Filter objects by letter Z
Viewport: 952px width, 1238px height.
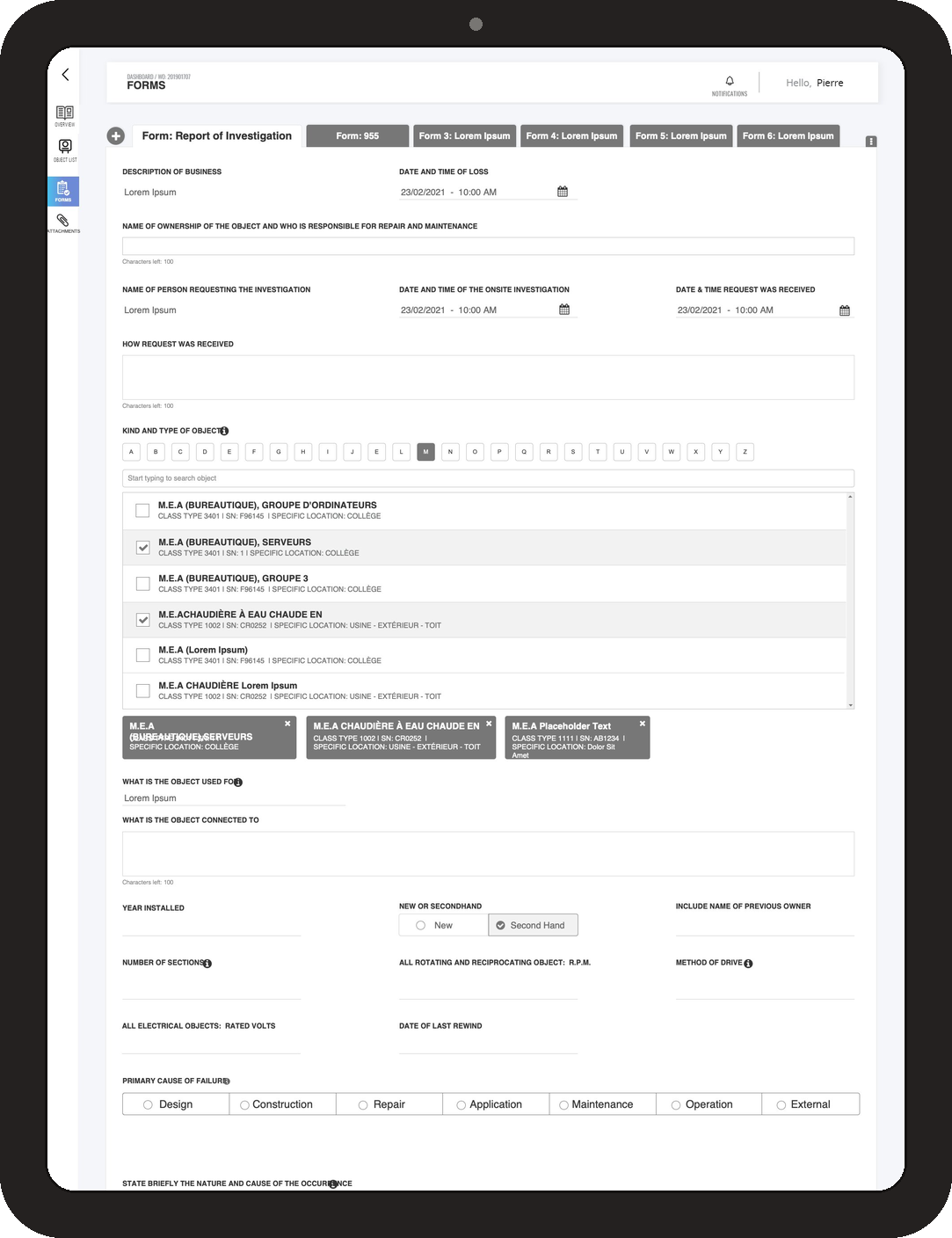click(x=745, y=452)
